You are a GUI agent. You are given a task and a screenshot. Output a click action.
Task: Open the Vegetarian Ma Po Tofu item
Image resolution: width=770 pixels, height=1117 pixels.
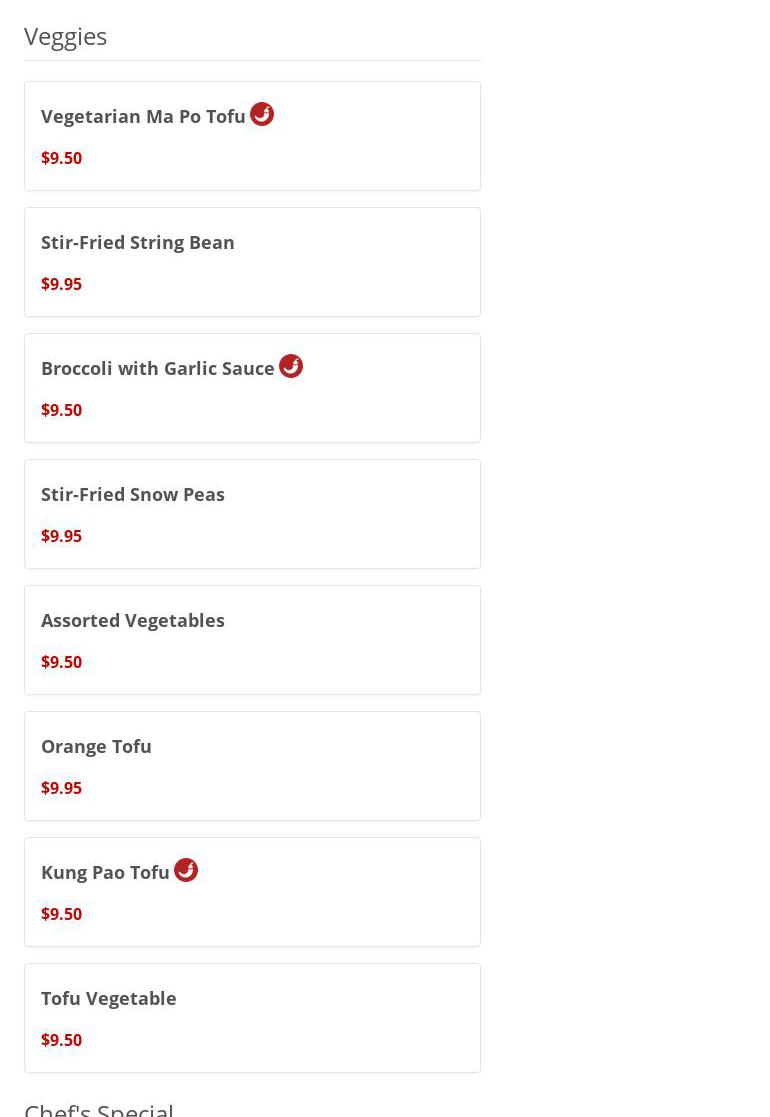pyautogui.click(x=143, y=117)
